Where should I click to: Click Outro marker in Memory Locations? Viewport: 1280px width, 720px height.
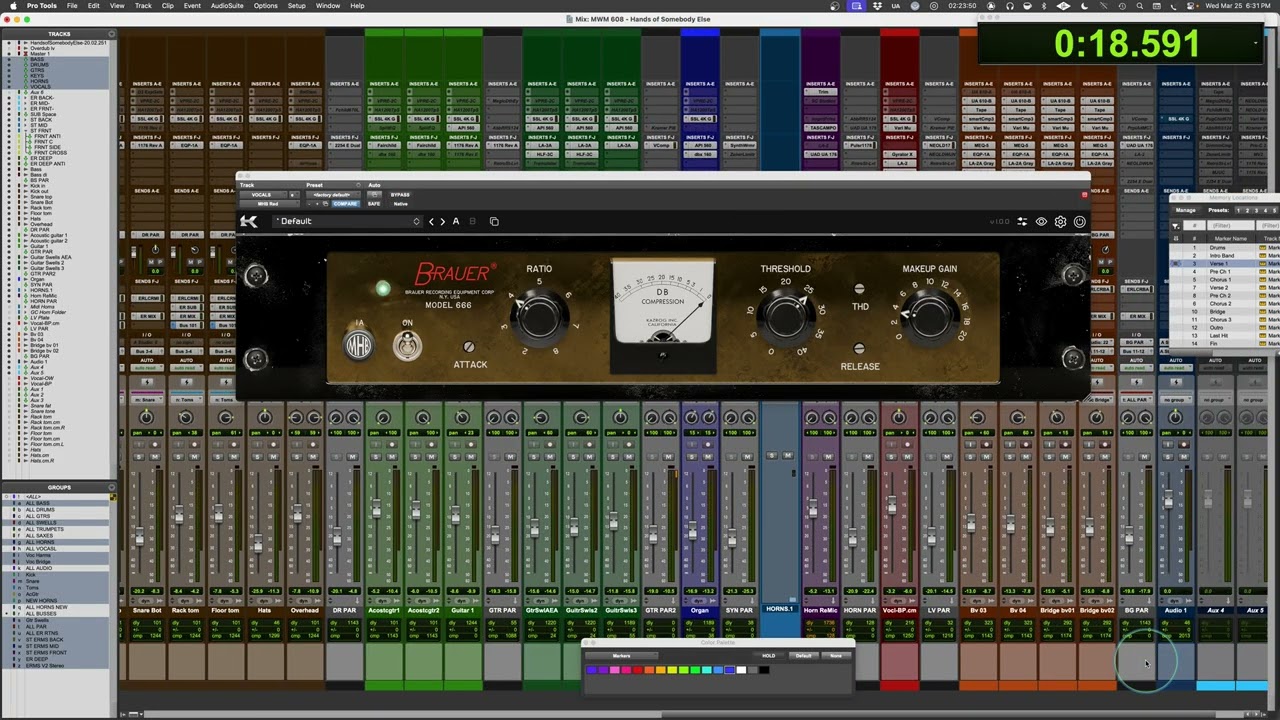(1219, 328)
